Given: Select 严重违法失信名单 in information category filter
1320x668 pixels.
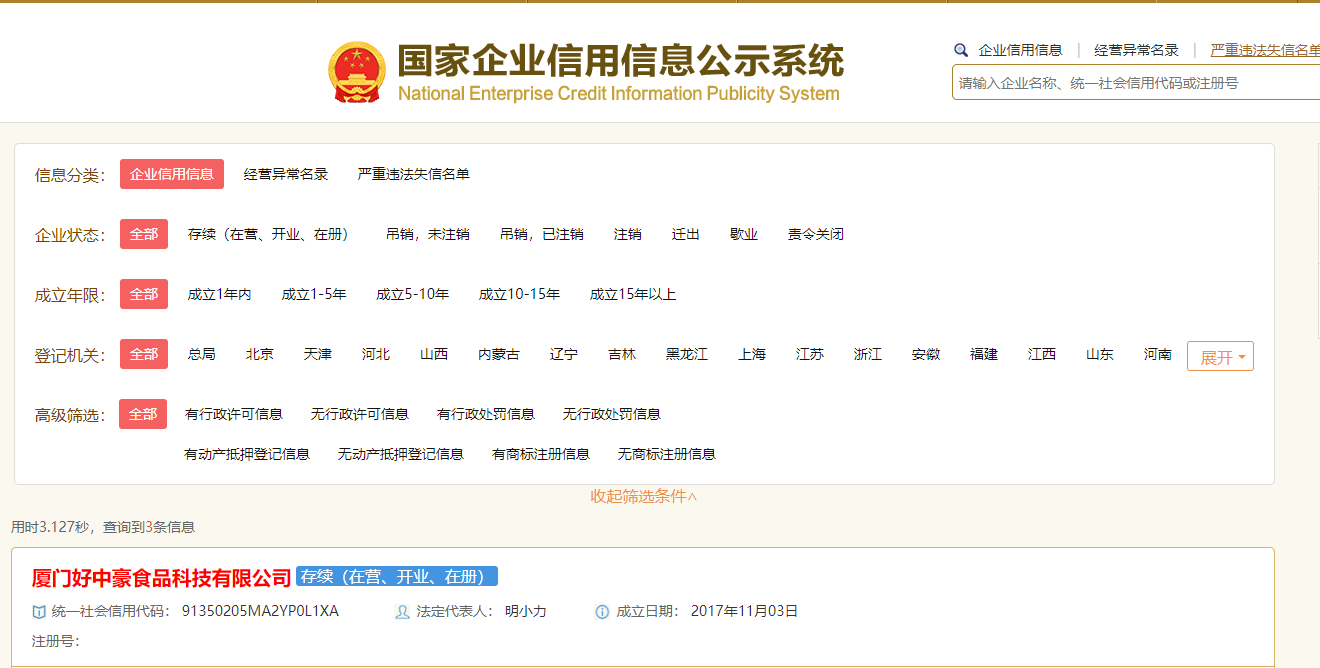Looking at the screenshot, I should [414, 174].
